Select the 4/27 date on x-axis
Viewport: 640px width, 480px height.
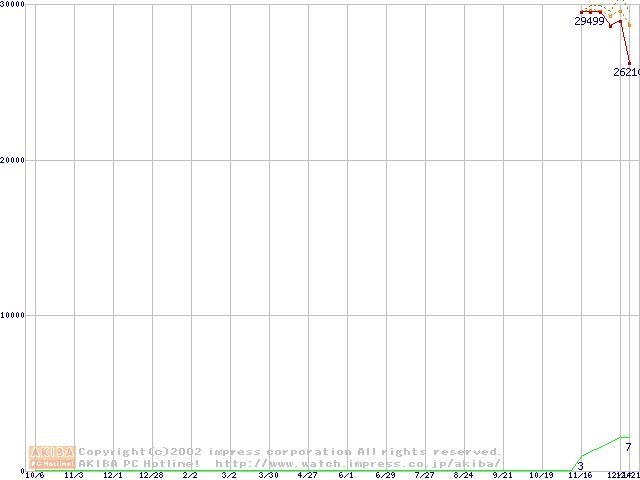pos(307,476)
